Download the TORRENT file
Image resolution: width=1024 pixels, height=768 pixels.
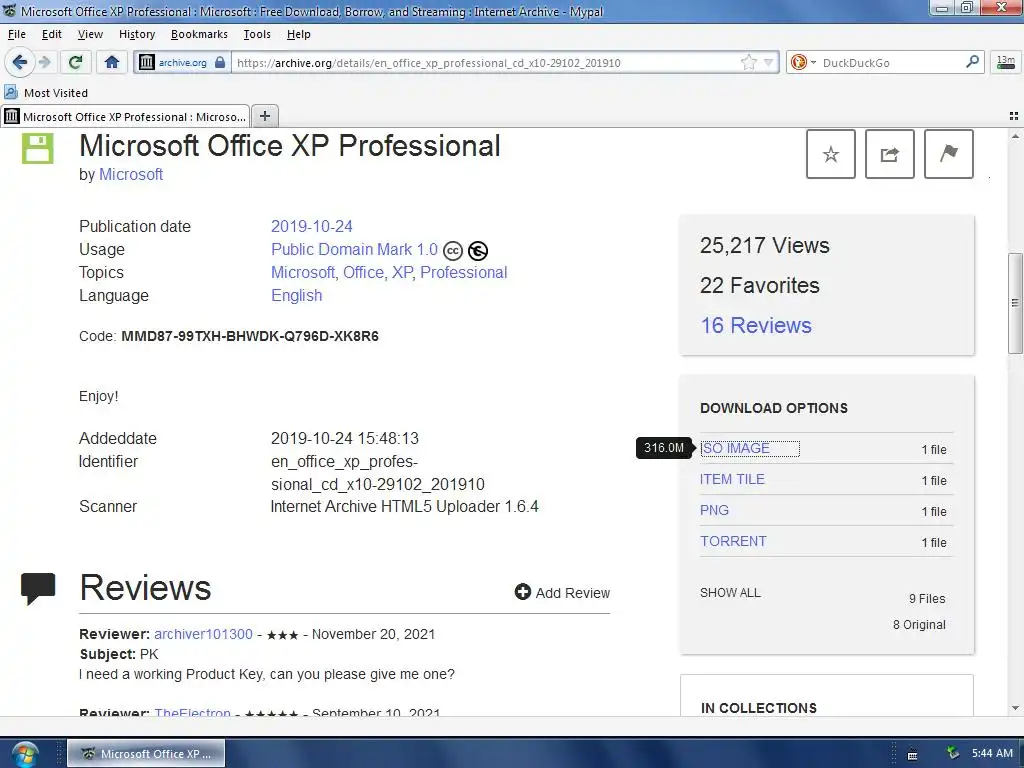[733, 541]
